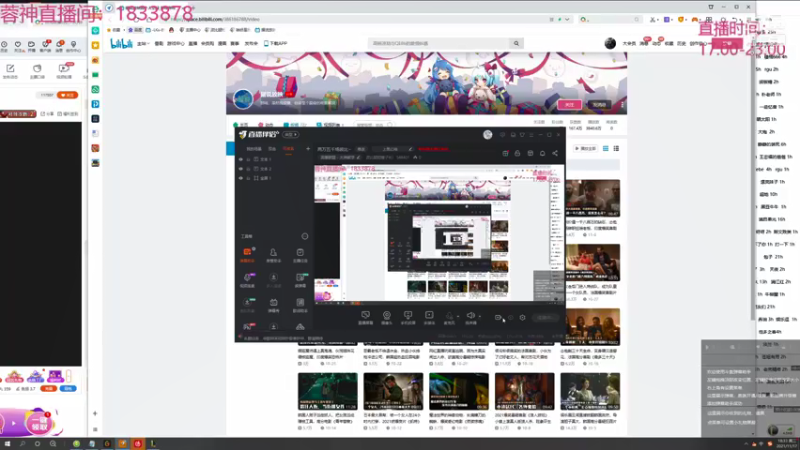Click the dark message button beside follow button
The height and width of the screenshot is (450, 800).
599,105
